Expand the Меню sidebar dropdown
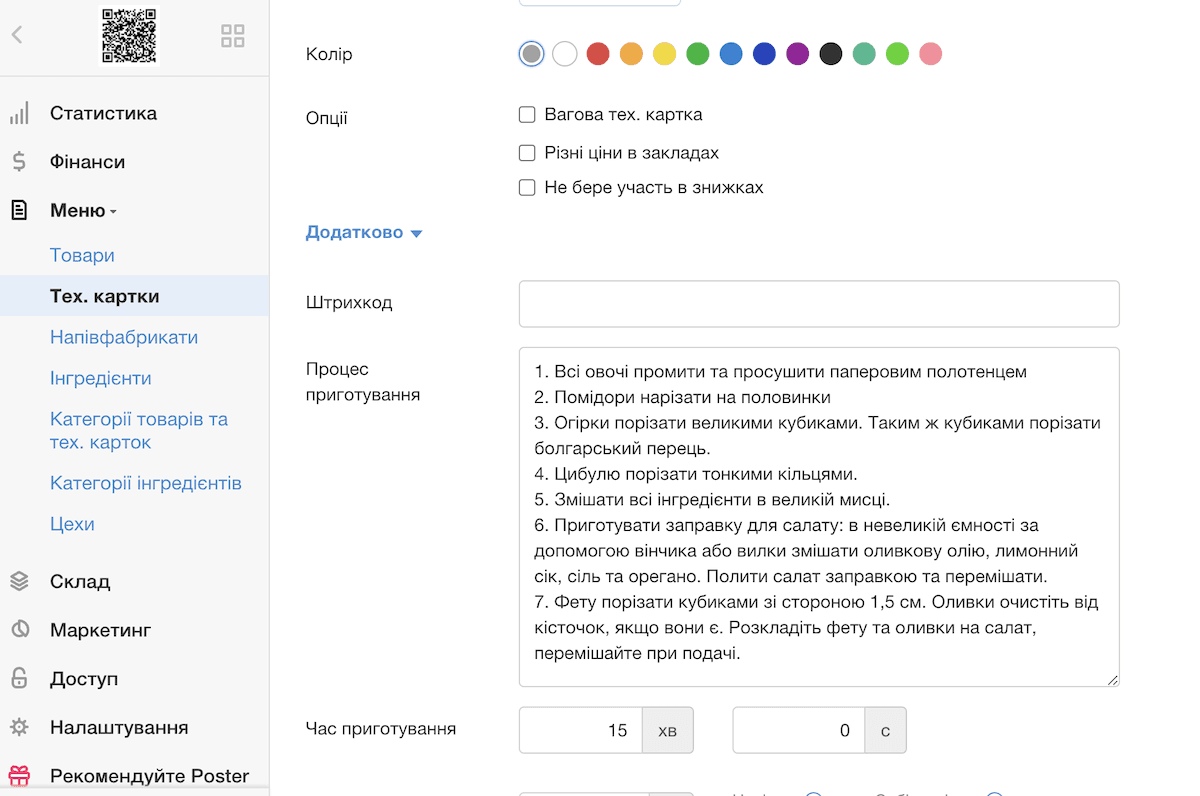Viewport: 1200px width, 796px height. 84,211
